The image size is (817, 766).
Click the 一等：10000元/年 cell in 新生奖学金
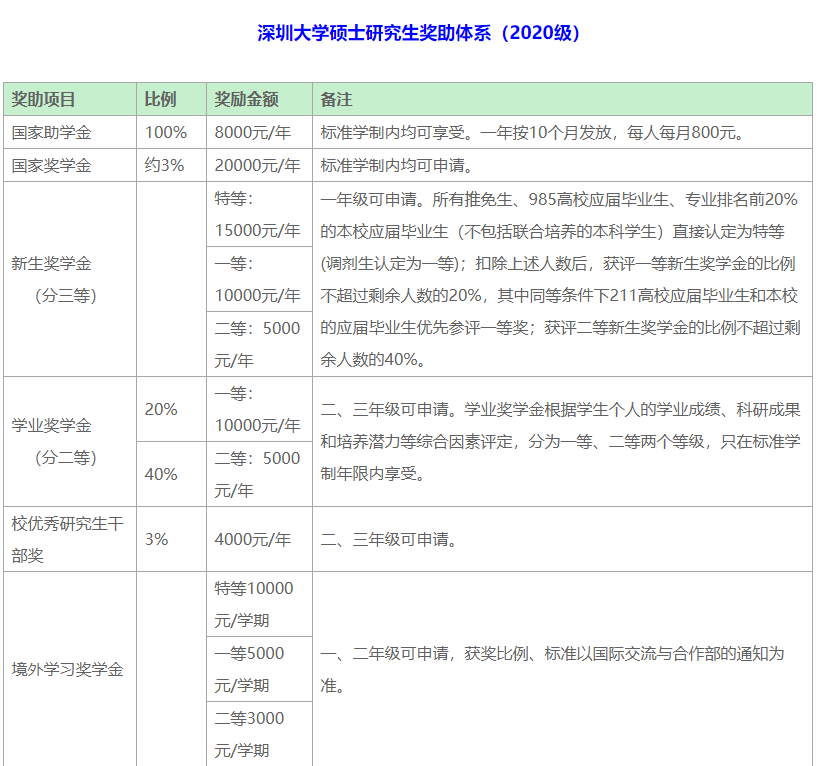click(259, 279)
